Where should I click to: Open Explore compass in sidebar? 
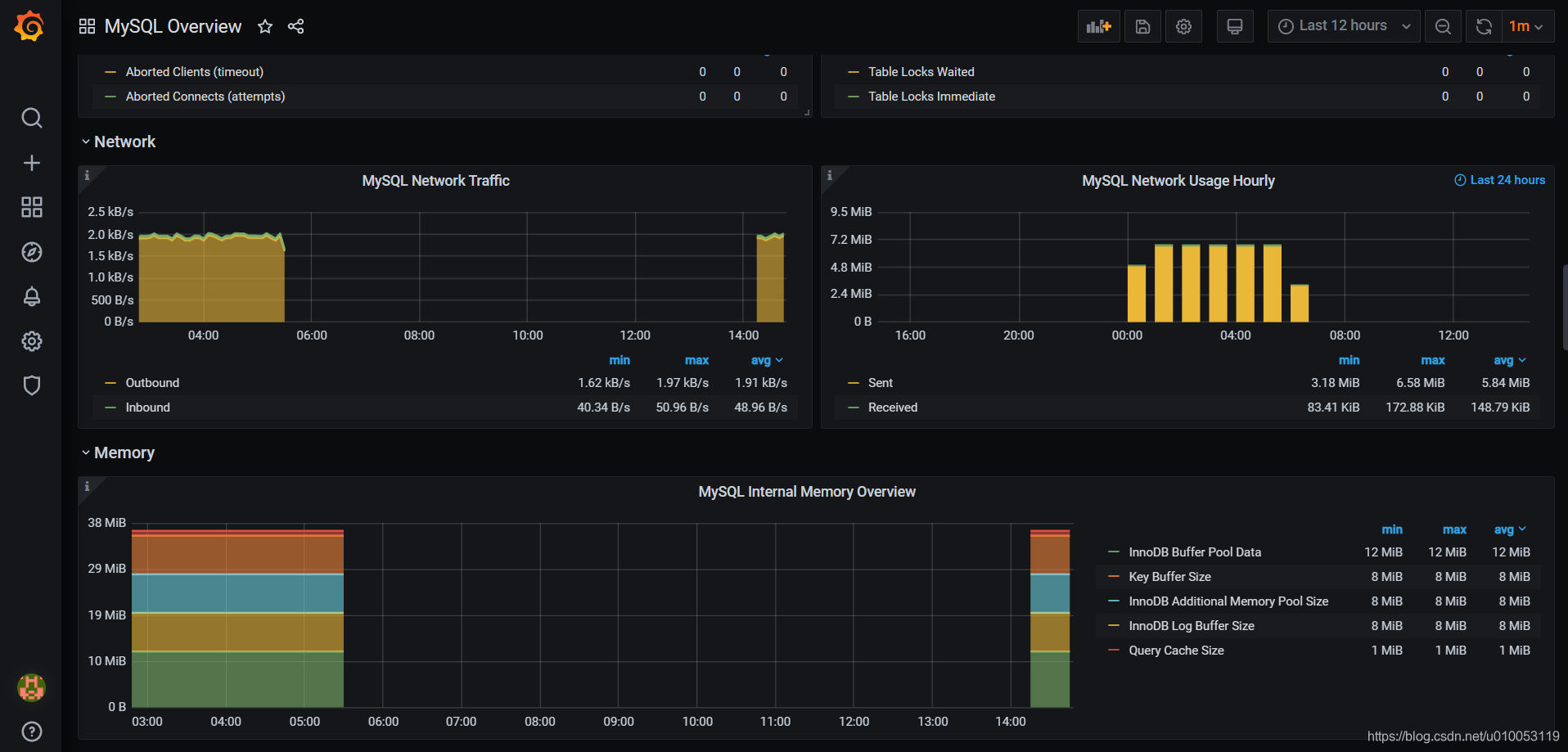click(x=31, y=252)
